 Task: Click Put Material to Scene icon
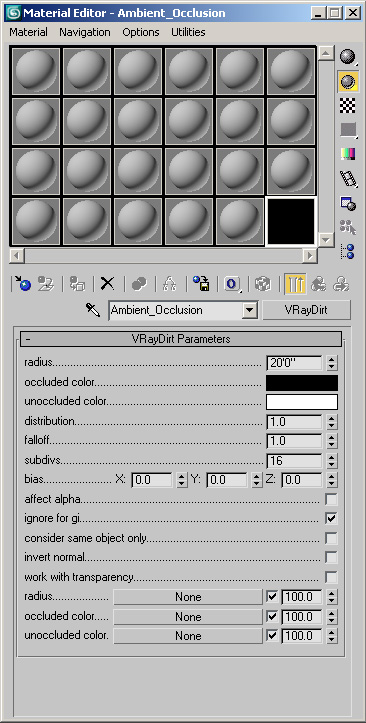pos(46,284)
